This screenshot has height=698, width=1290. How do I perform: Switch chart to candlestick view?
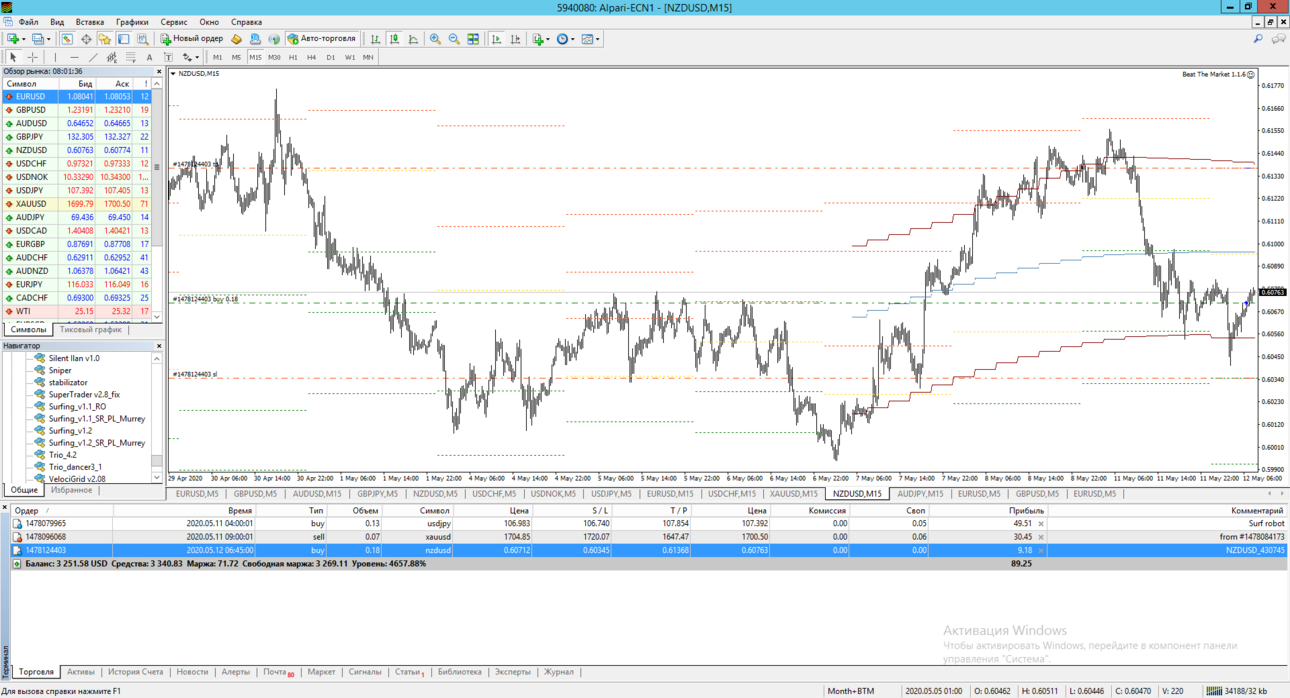click(394, 39)
